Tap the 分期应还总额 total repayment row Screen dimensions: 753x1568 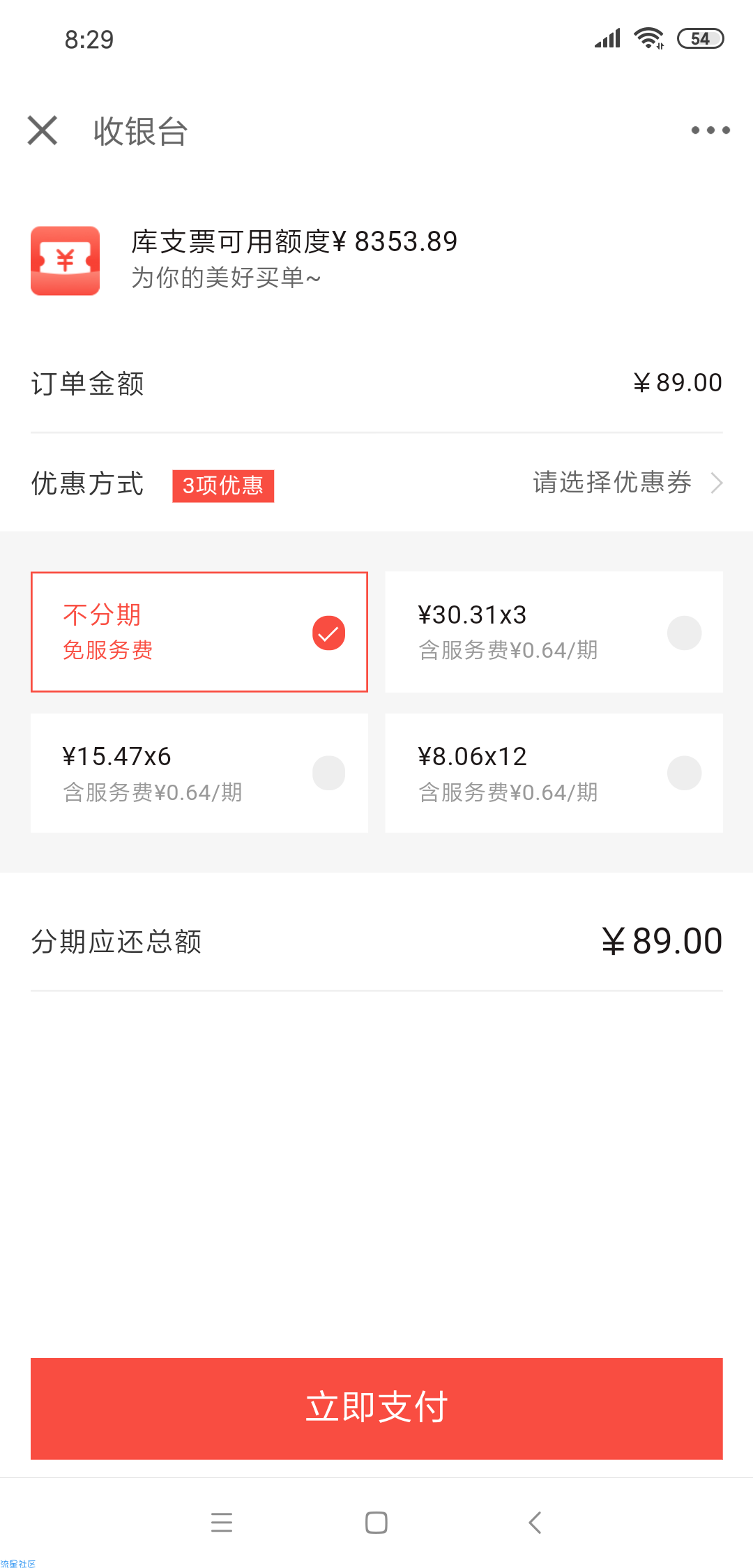pyautogui.click(x=376, y=941)
